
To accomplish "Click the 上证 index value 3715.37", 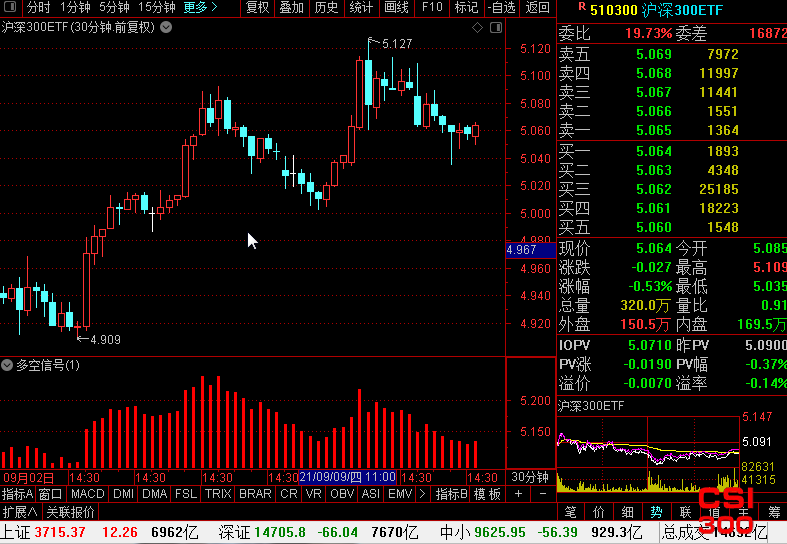I will coord(60,532).
